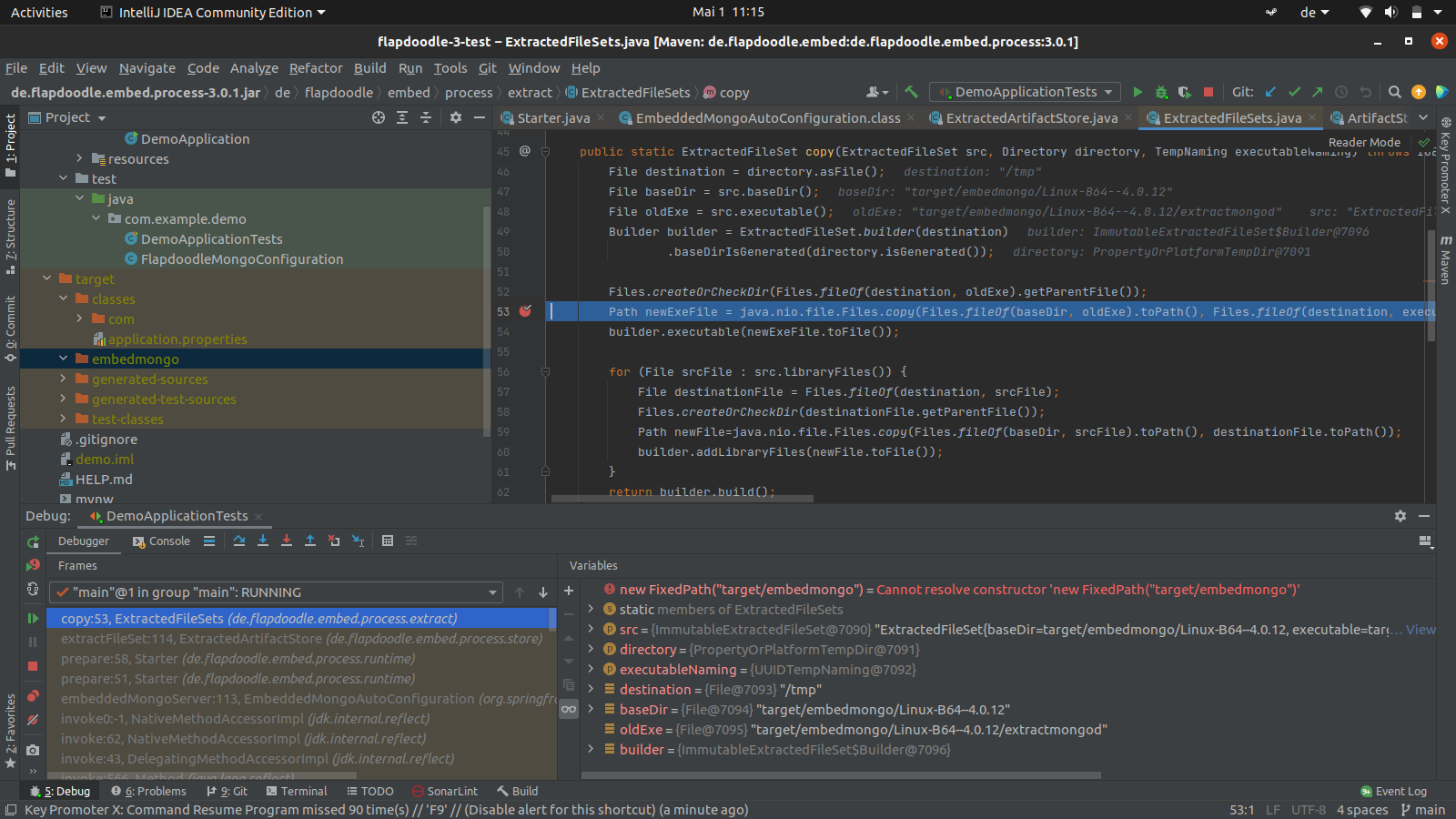Open the Analyze menu

(x=254, y=68)
